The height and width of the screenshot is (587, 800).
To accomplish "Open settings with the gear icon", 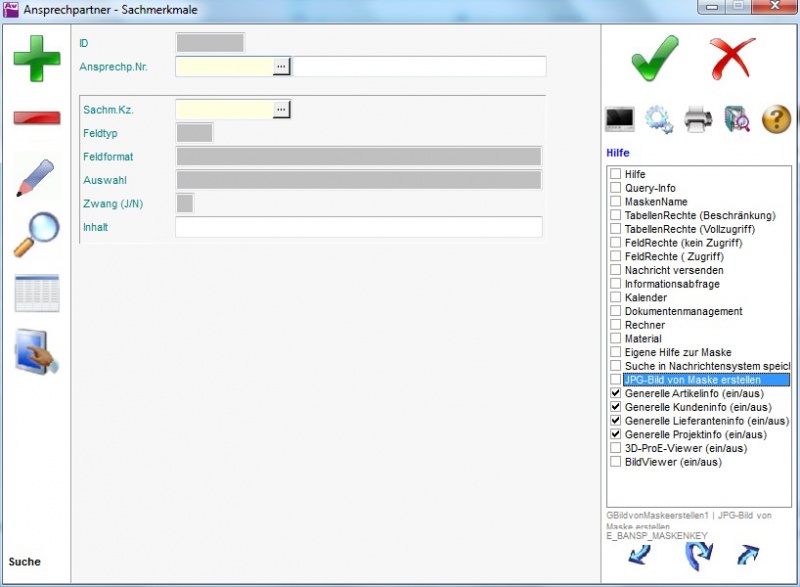I will pyautogui.click(x=659, y=120).
